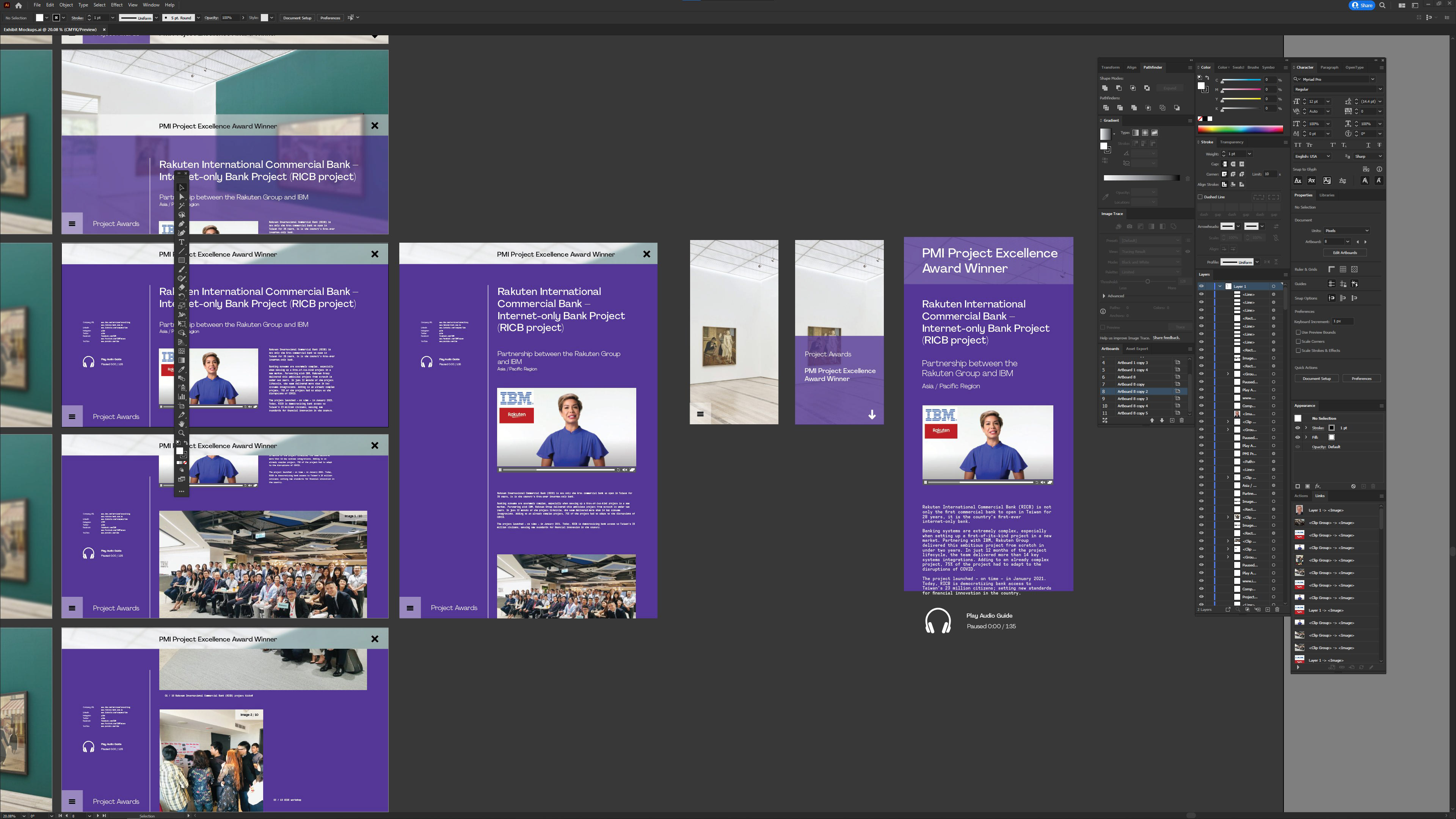Image resolution: width=1456 pixels, height=819 pixels.
Task: Toggle Fill visibility in Appearance panel
Action: [1298, 437]
